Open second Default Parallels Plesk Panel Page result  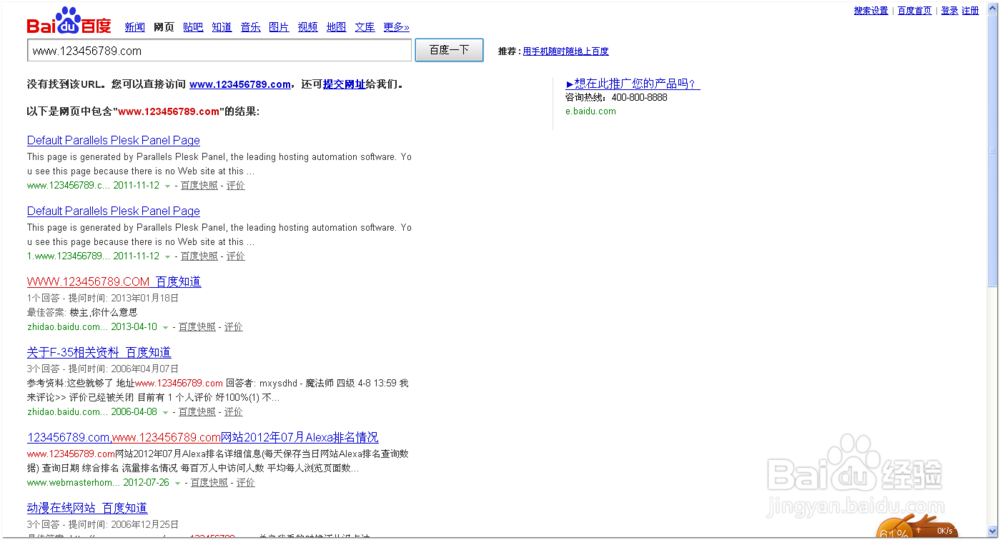click(114, 211)
